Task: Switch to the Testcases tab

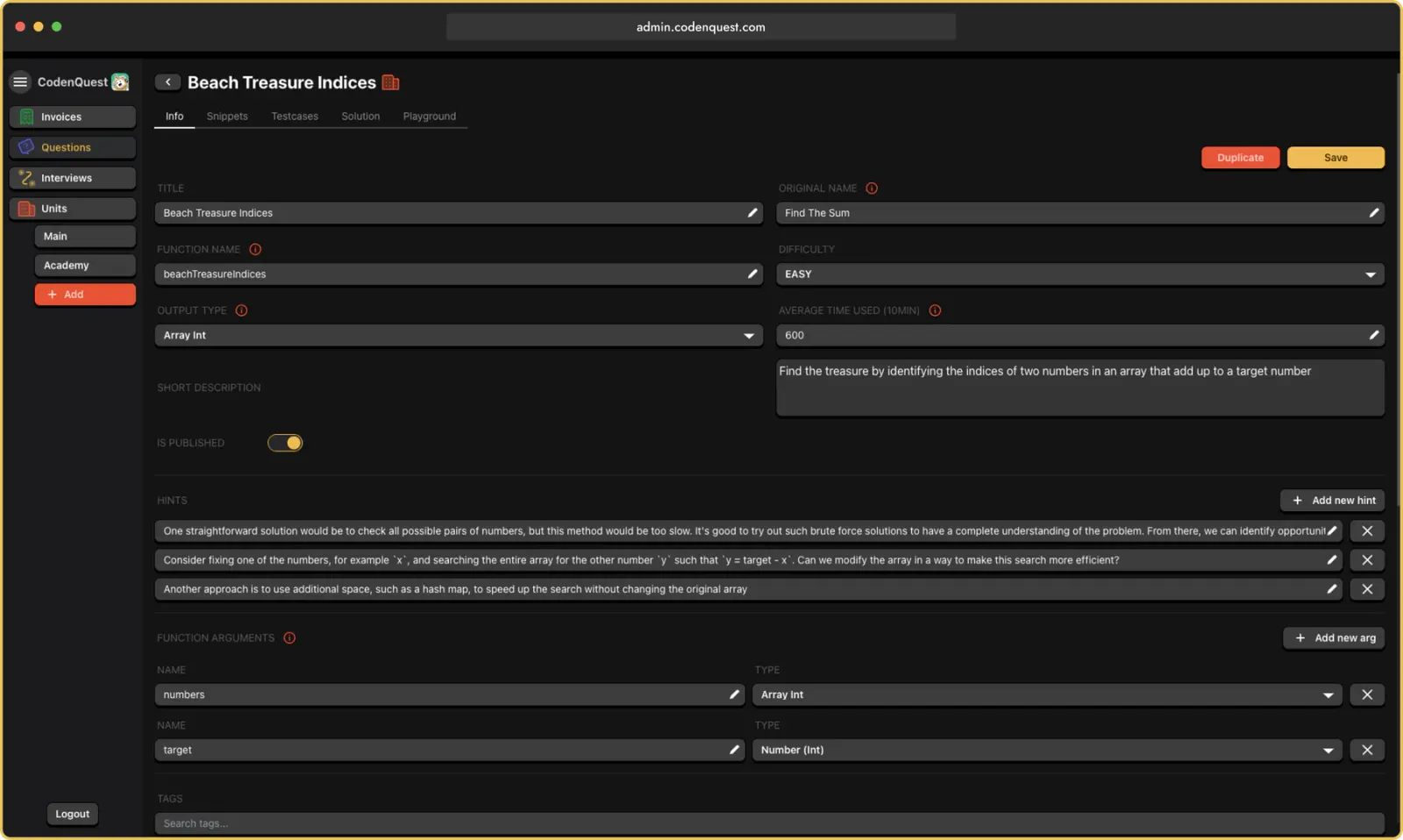Action: click(295, 116)
